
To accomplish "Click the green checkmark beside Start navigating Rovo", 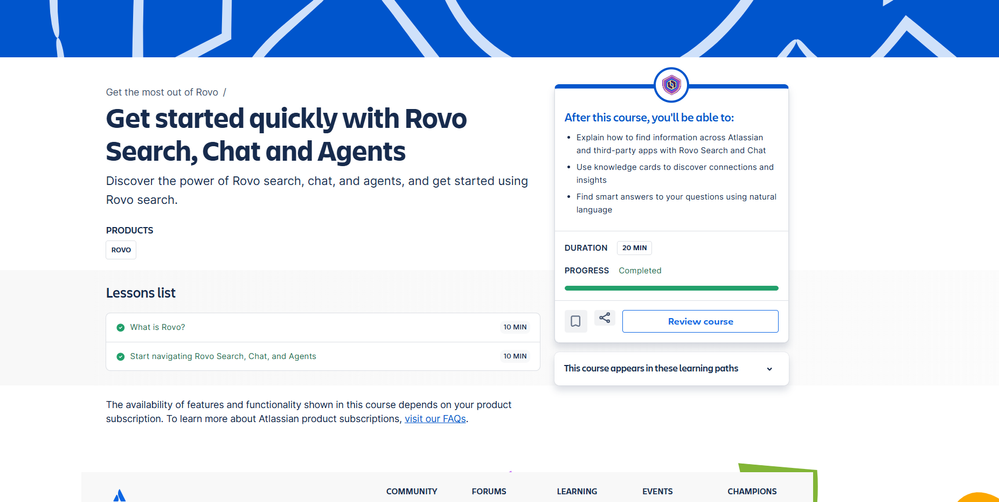I will coord(120,357).
